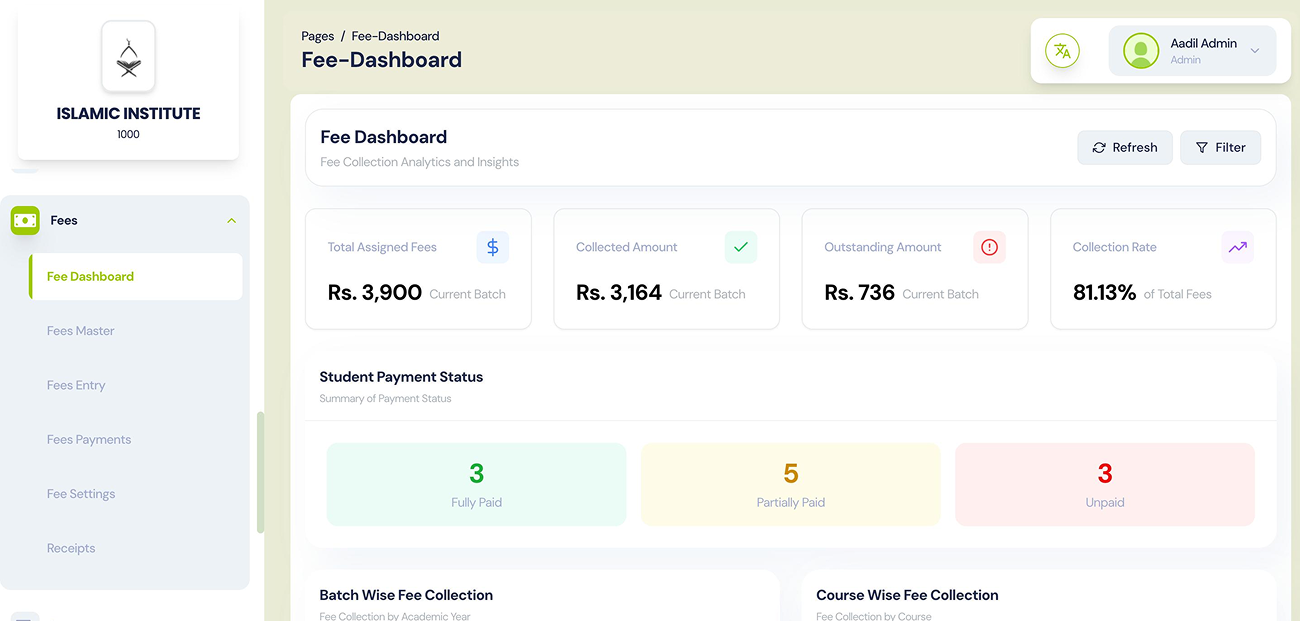The height and width of the screenshot is (621, 1300).
Task: Navigate to Receipts page
Action: coord(71,548)
